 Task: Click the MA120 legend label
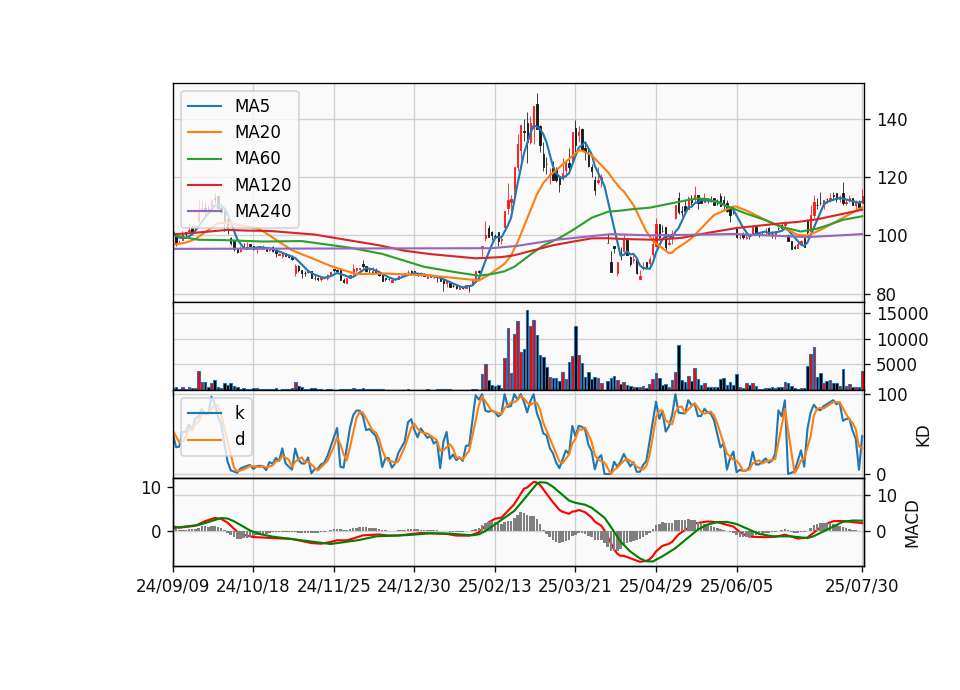(x=263, y=185)
